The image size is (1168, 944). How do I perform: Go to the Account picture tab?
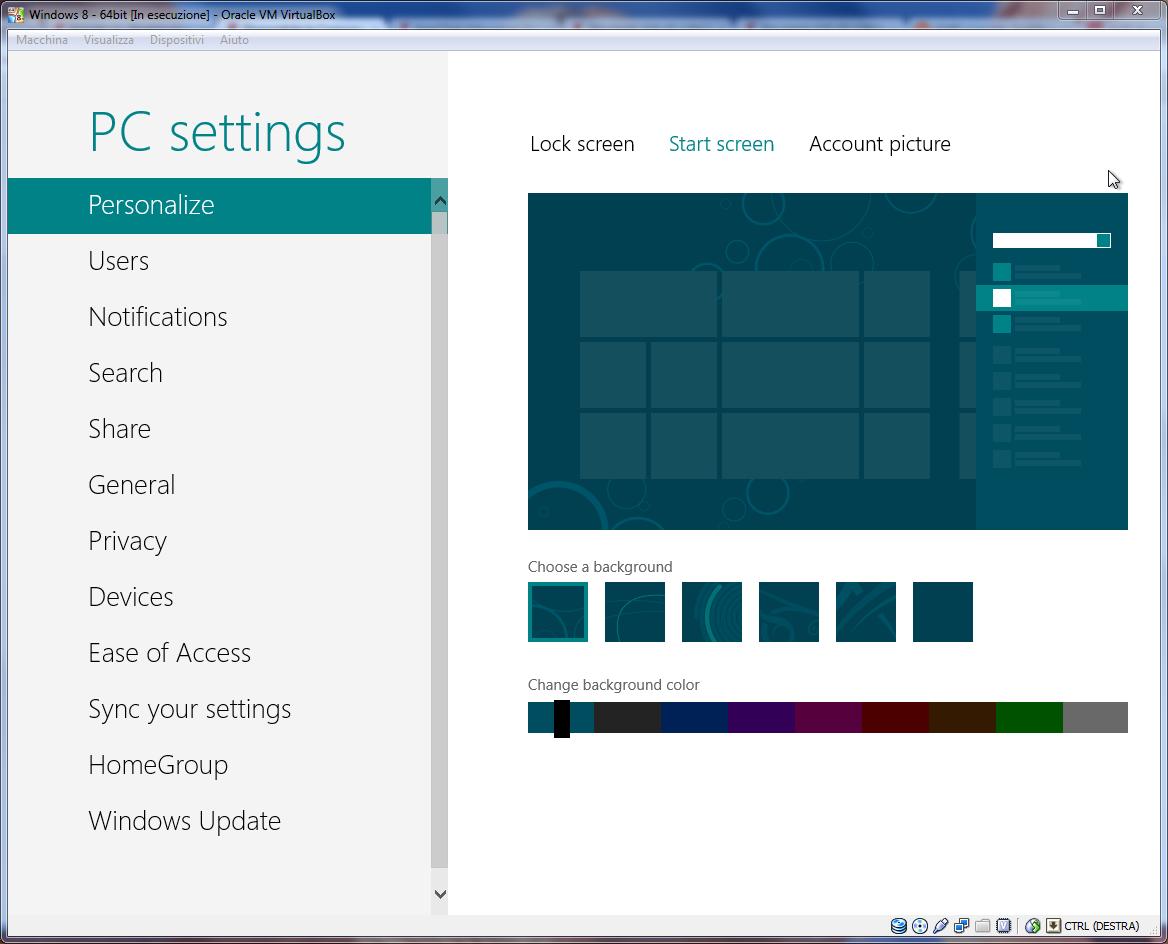880,144
